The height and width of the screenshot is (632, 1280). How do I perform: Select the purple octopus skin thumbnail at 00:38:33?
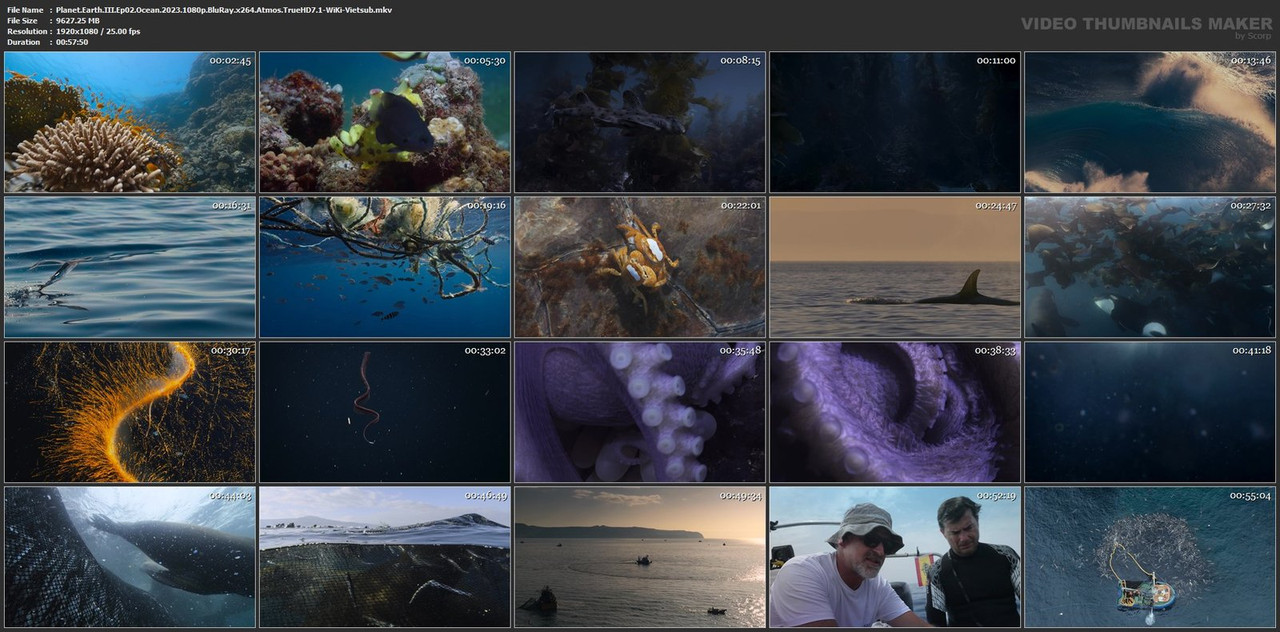coord(895,412)
